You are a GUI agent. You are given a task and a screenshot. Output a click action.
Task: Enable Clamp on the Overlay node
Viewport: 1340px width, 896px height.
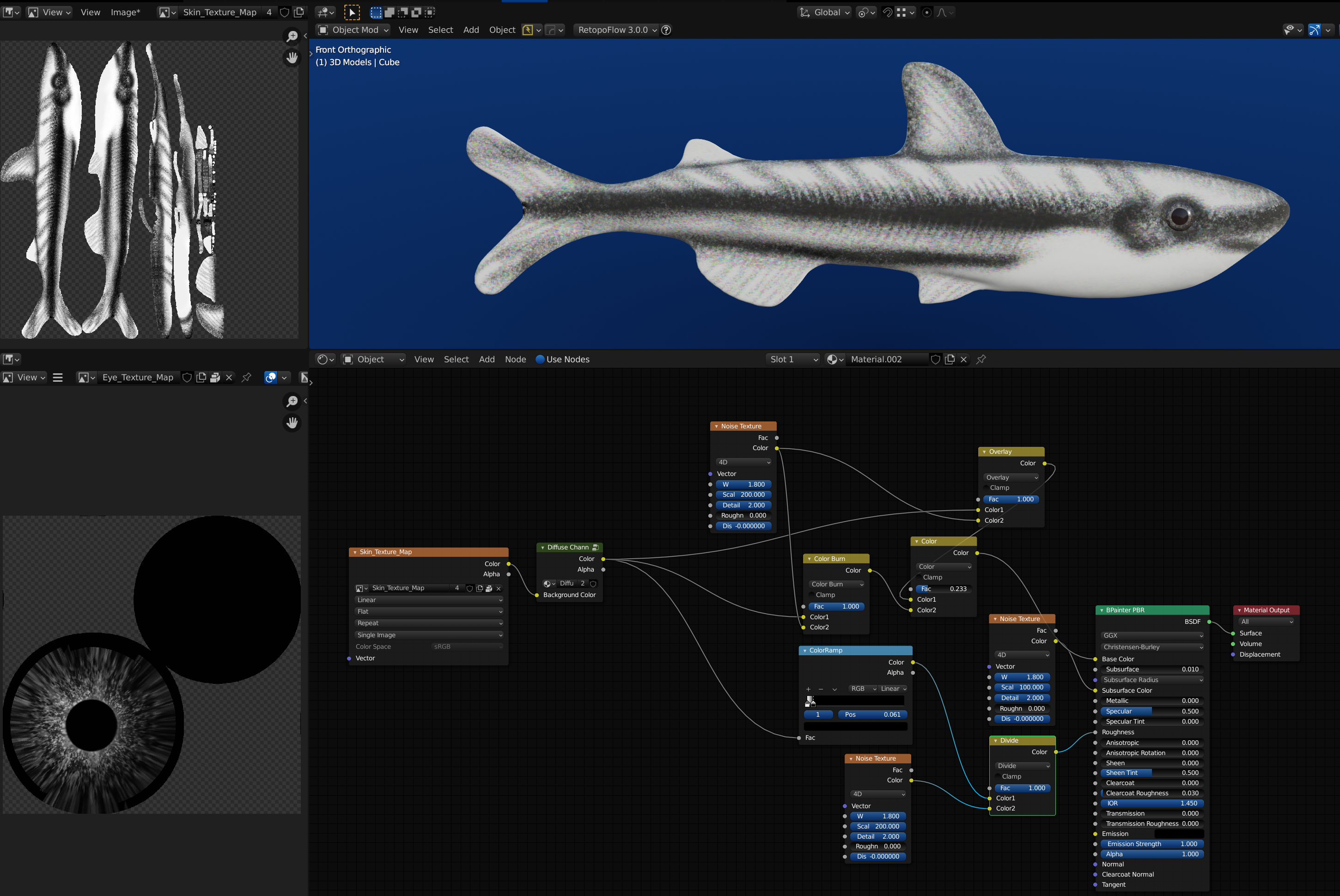click(987, 488)
